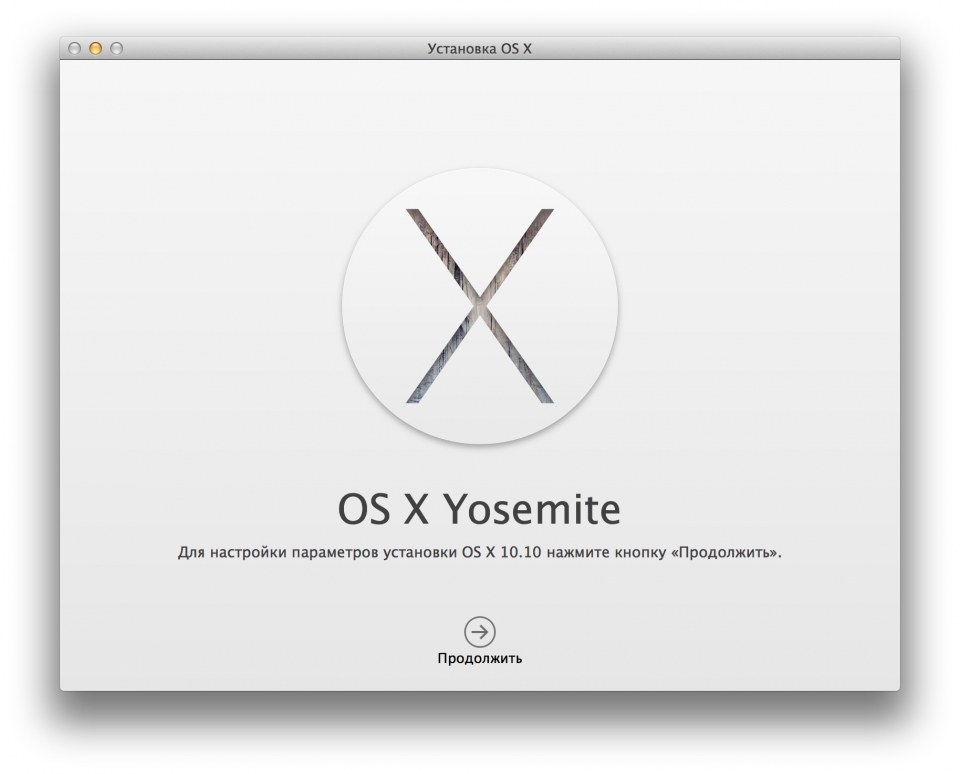This screenshot has height=774, width=960.
Task: Click the gray zoom window button
Action: tap(116, 48)
